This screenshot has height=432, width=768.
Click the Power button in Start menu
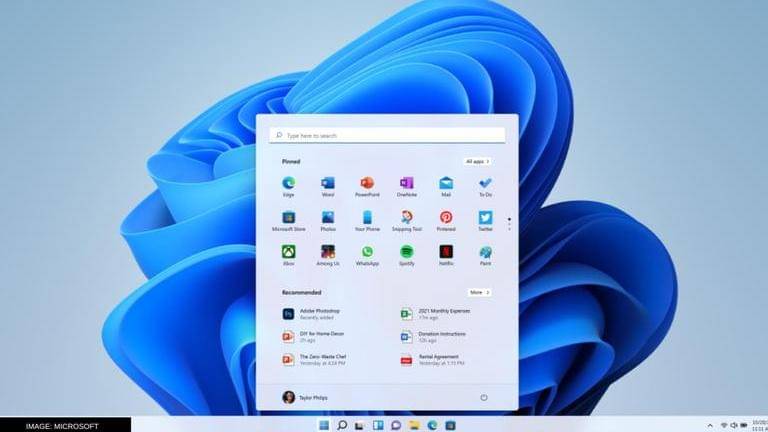pos(484,397)
